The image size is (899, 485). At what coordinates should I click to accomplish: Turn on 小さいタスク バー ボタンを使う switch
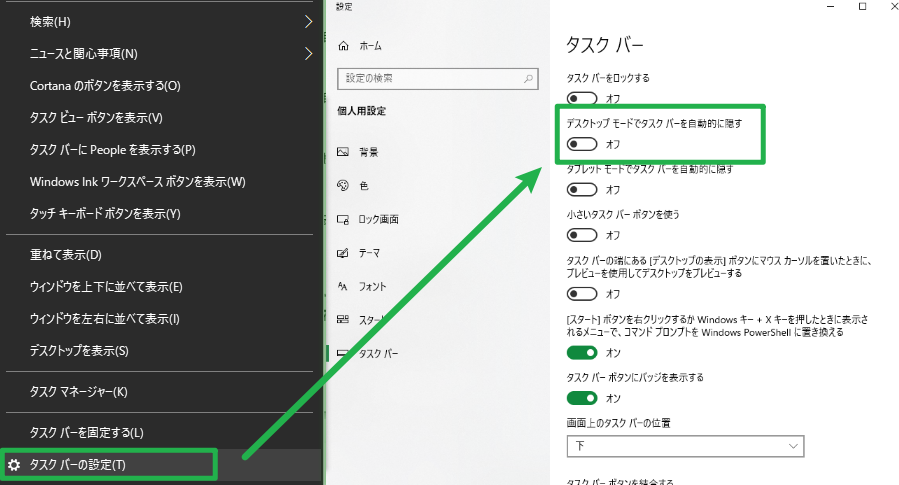pyautogui.click(x=582, y=235)
